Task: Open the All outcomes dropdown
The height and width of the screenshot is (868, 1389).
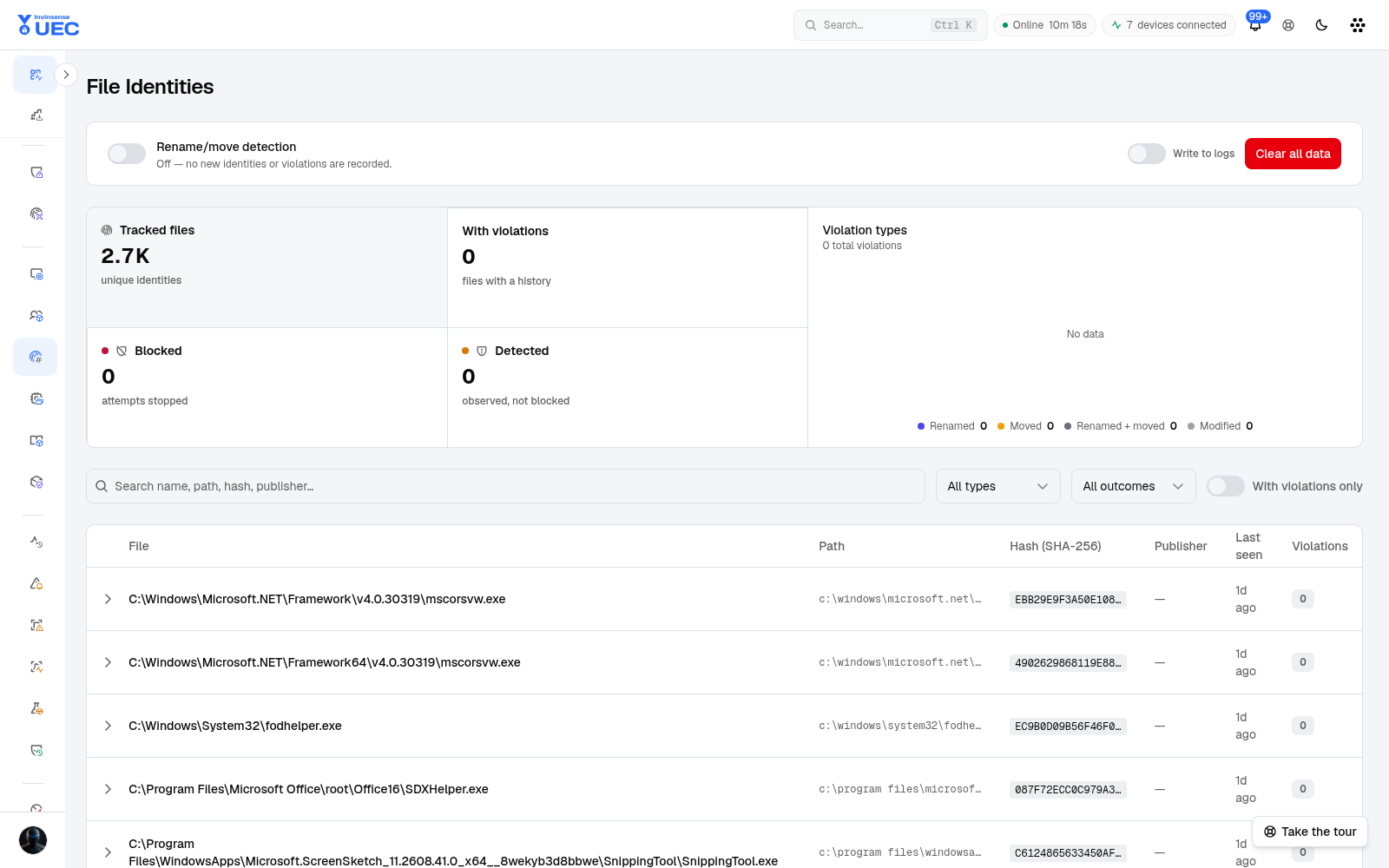Action: [1134, 486]
